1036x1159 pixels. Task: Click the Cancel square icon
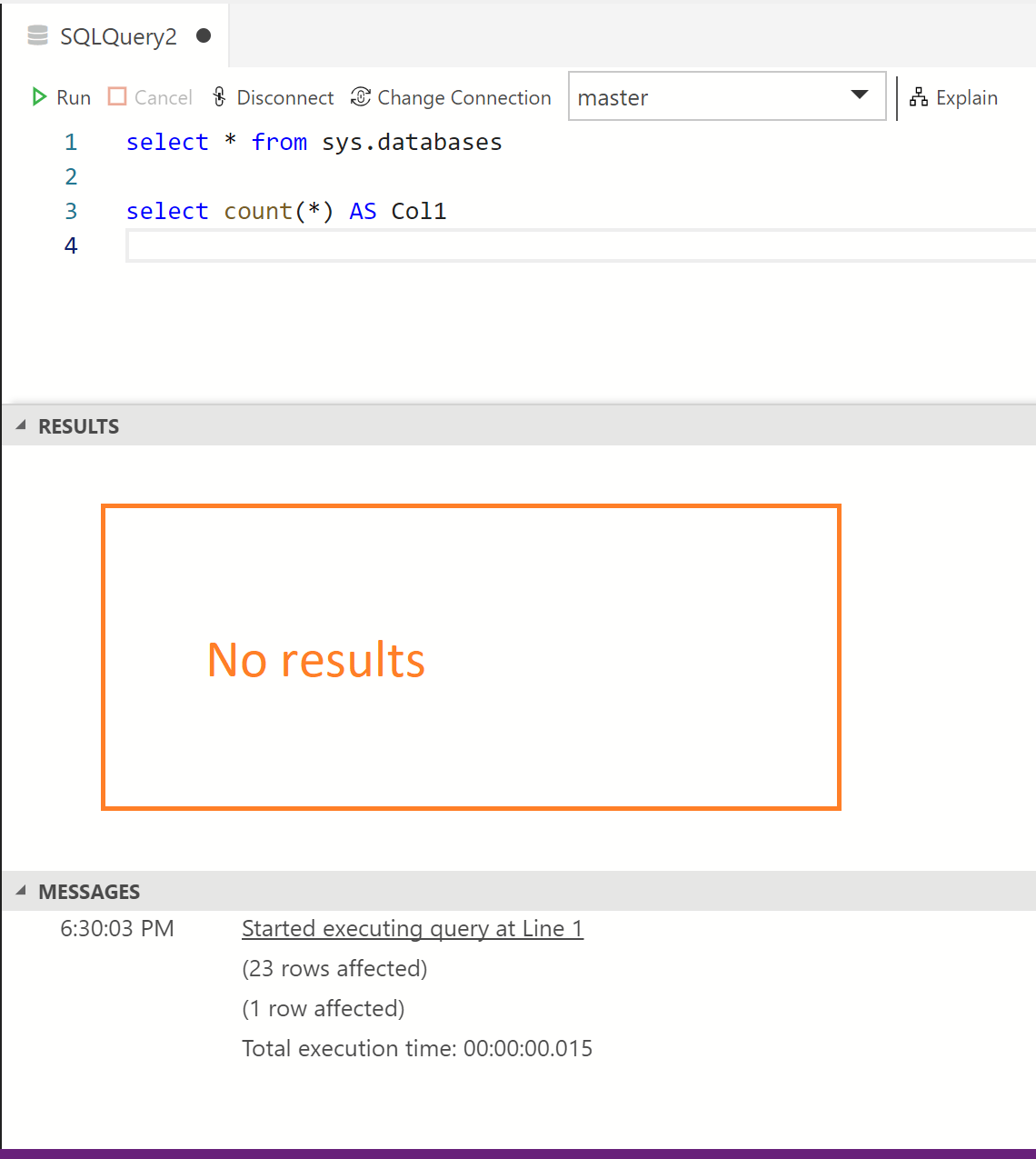point(118,95)
